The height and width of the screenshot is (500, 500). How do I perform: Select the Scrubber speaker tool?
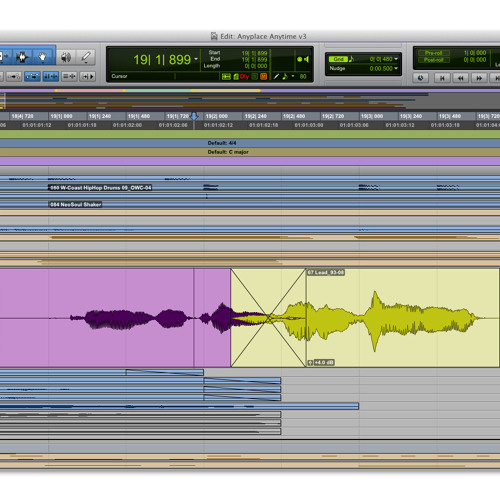66,57
